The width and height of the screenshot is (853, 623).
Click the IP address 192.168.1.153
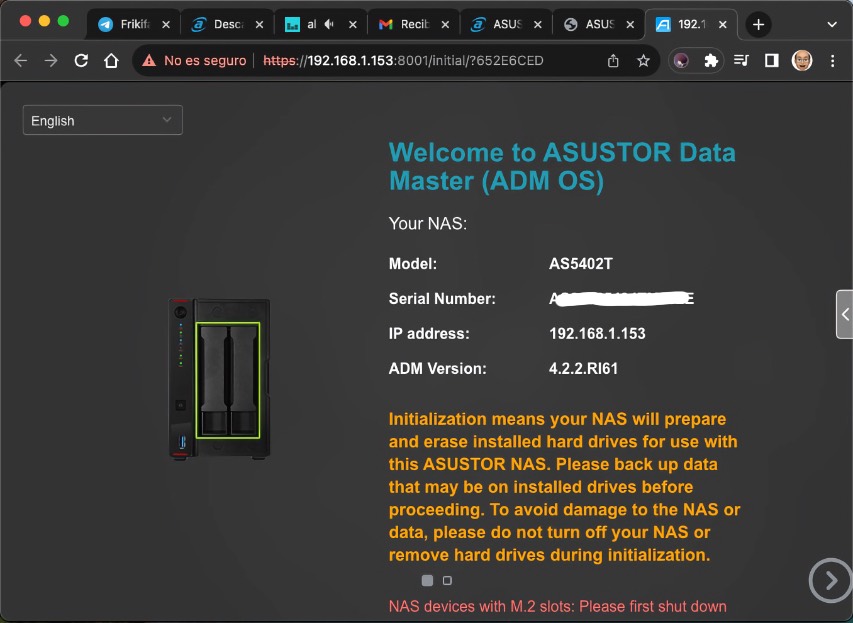click(x=597, y=334)
